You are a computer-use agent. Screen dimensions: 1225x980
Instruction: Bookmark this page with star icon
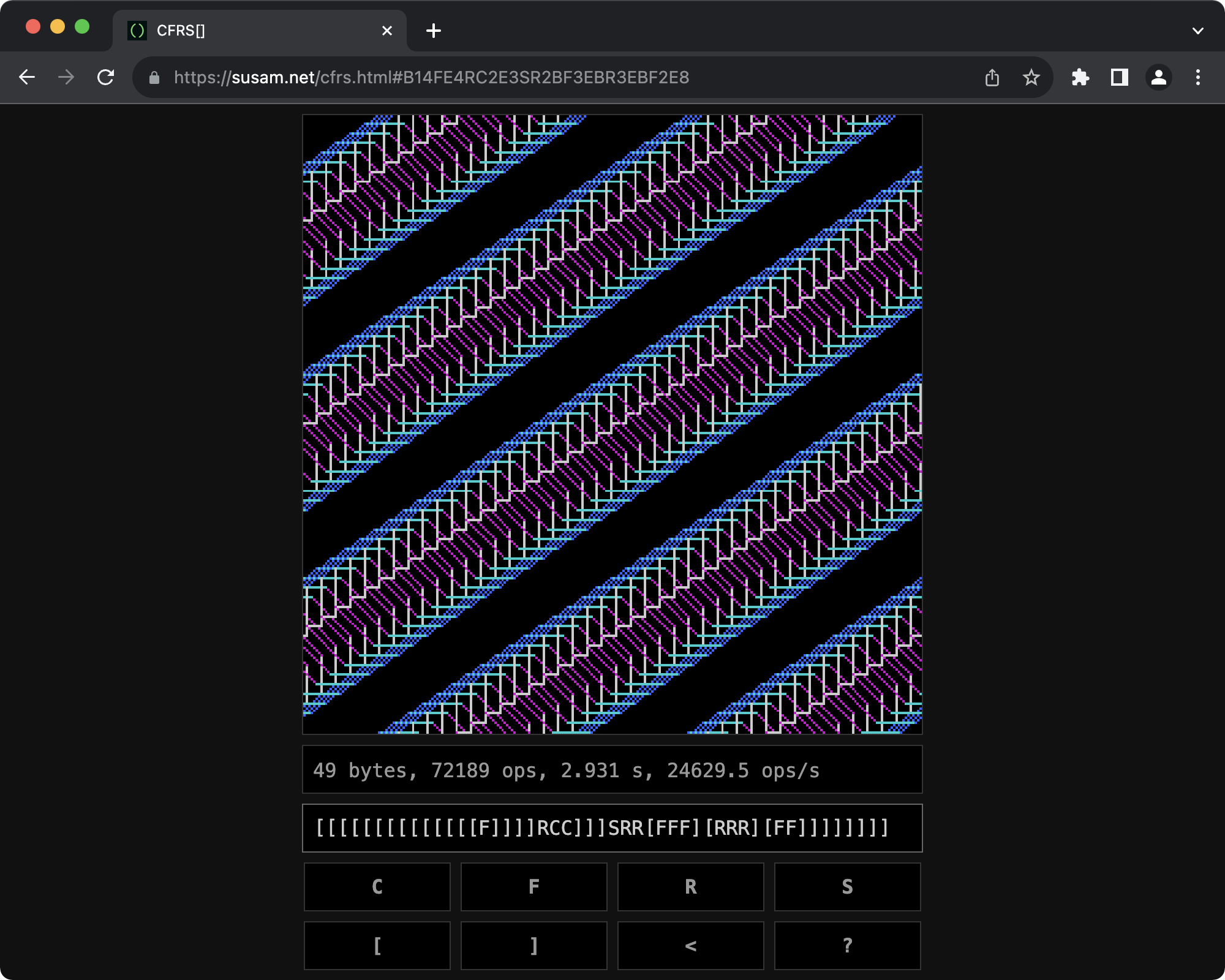point(1031,77)
